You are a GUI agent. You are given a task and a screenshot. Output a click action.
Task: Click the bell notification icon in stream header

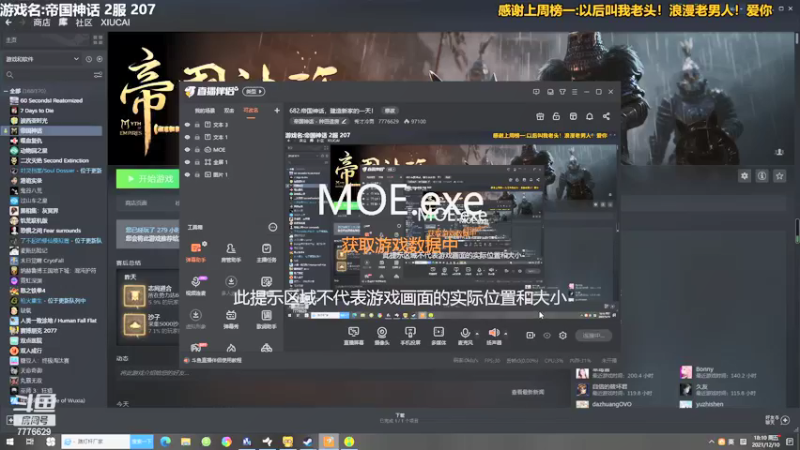(589, 116)
